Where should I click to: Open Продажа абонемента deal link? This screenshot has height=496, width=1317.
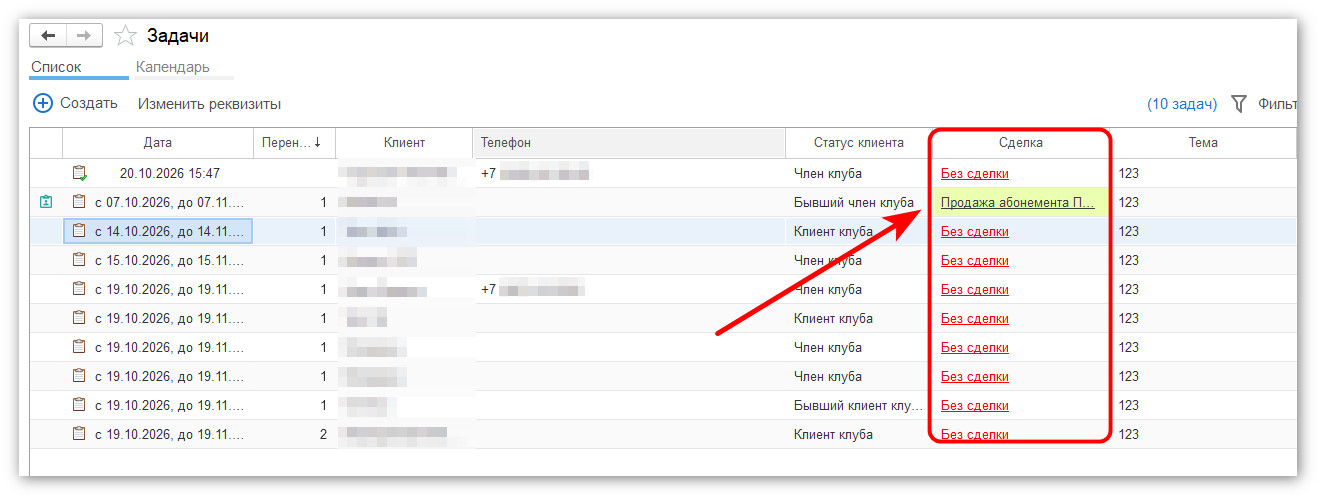tap(1018, 202)
